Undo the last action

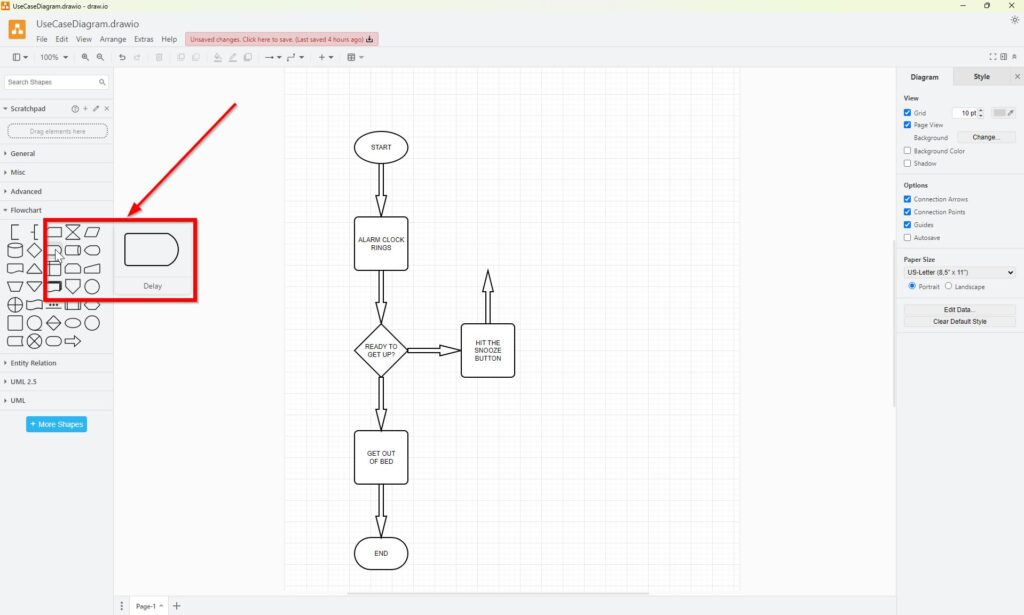(122, 57)
